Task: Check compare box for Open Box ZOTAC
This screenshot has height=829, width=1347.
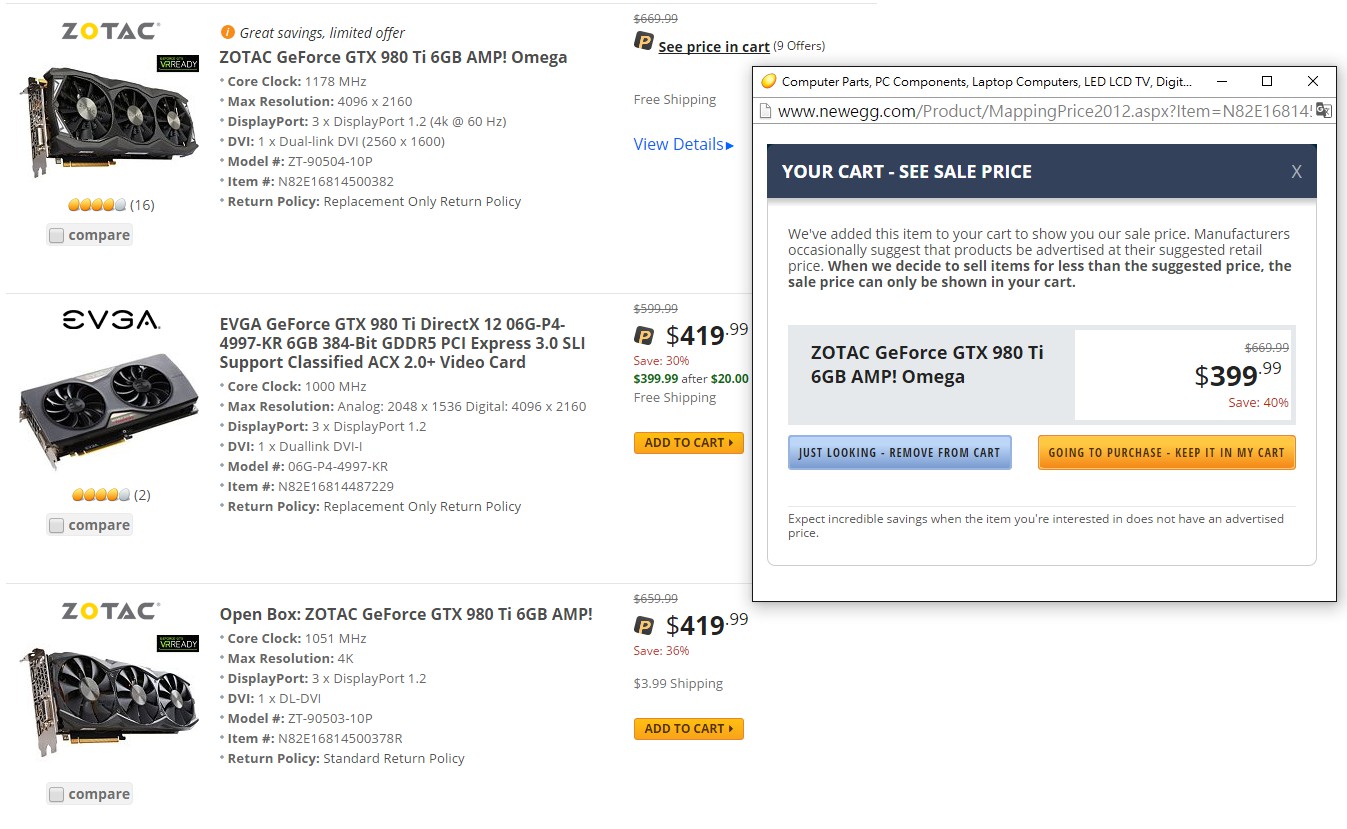Action: pos(57,794)
